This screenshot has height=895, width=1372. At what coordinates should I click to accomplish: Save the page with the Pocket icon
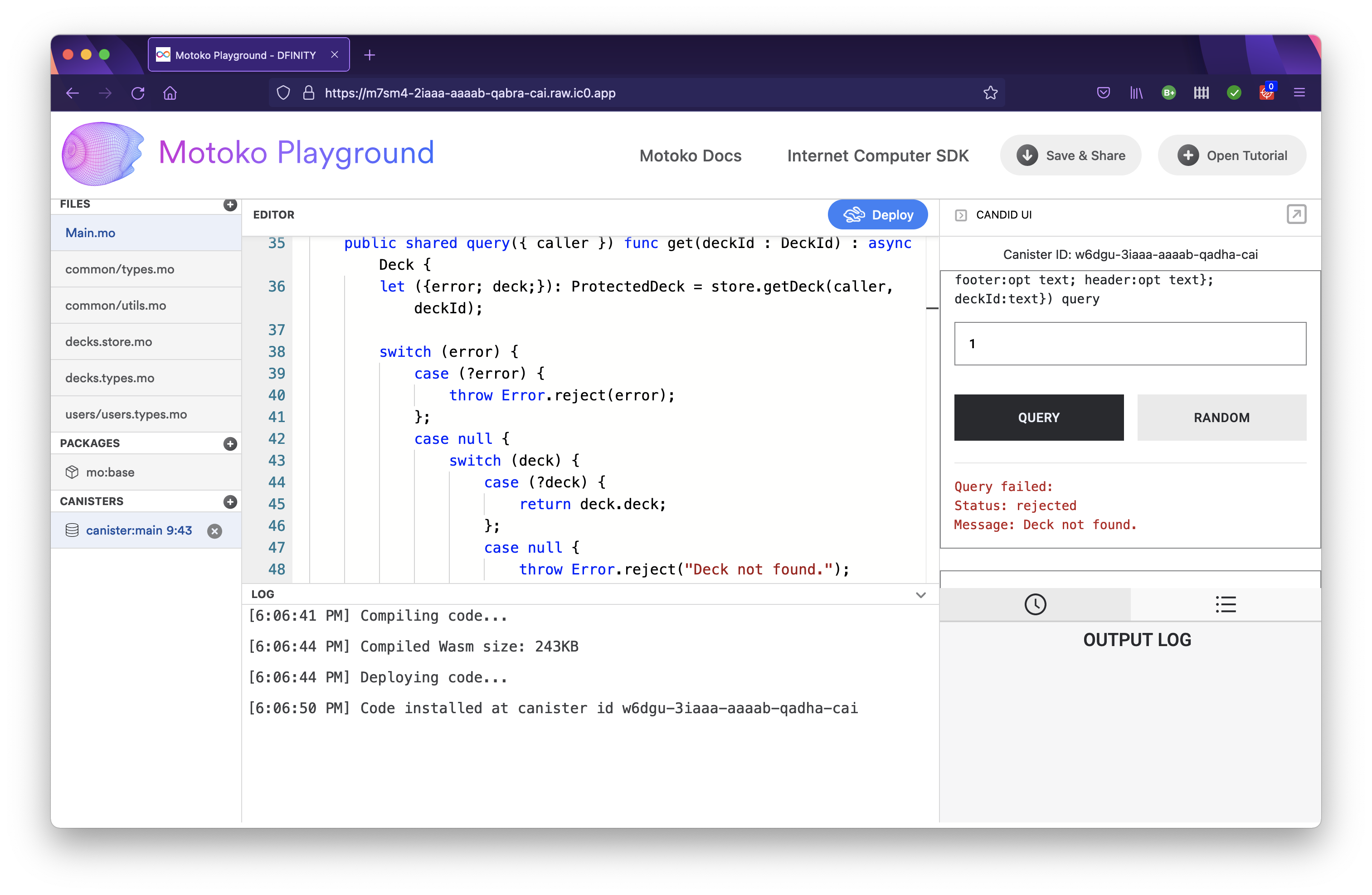pos(1103,93)
